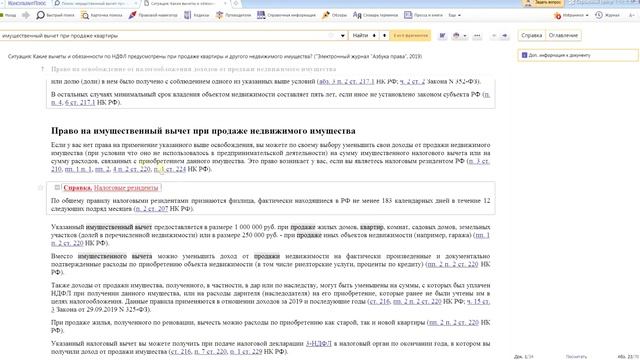Open the 3-НДФЛ declaration link

pos(319,344)
